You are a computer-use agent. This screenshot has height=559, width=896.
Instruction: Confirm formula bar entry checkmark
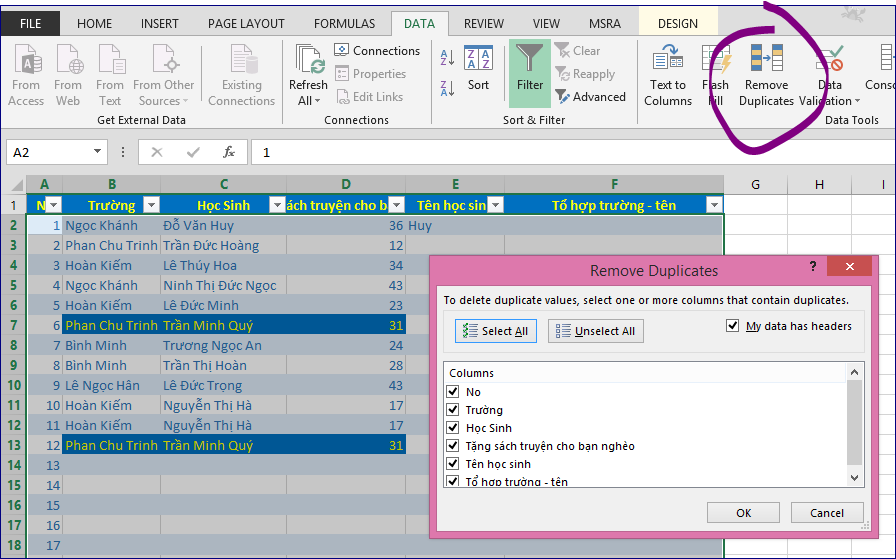coord(193,152)
